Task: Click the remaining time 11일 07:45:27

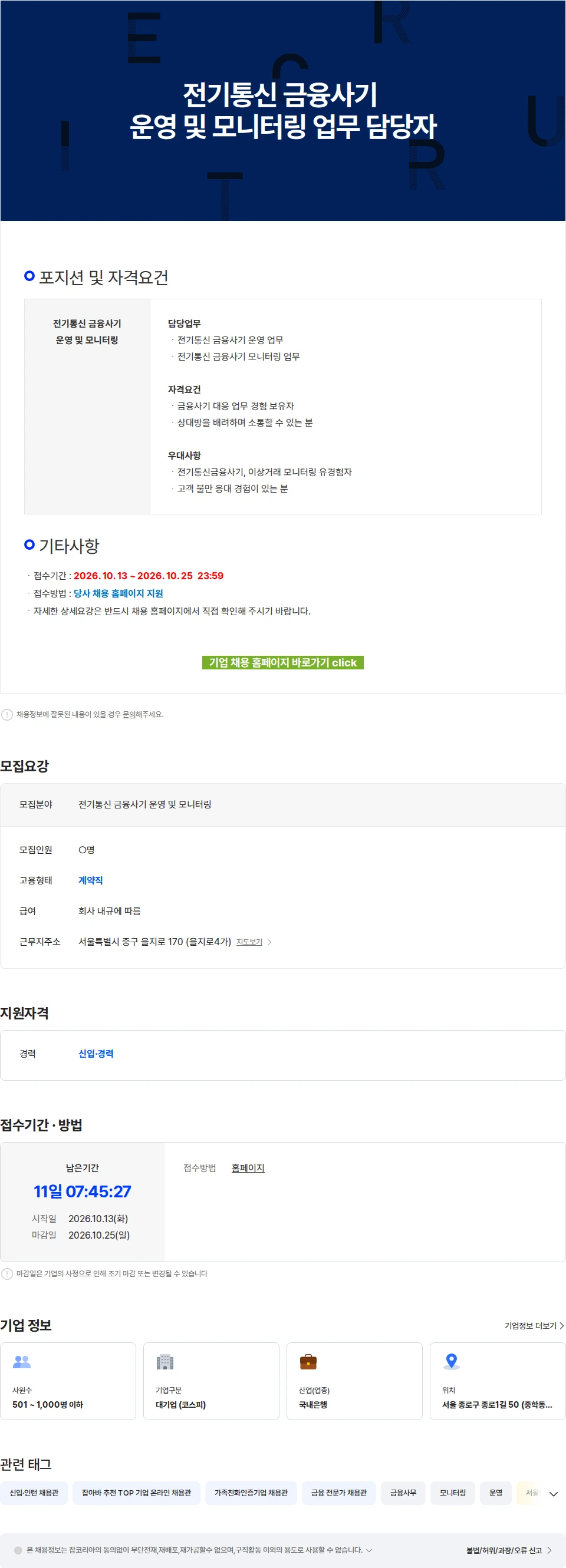Action: click(83, 1191)
